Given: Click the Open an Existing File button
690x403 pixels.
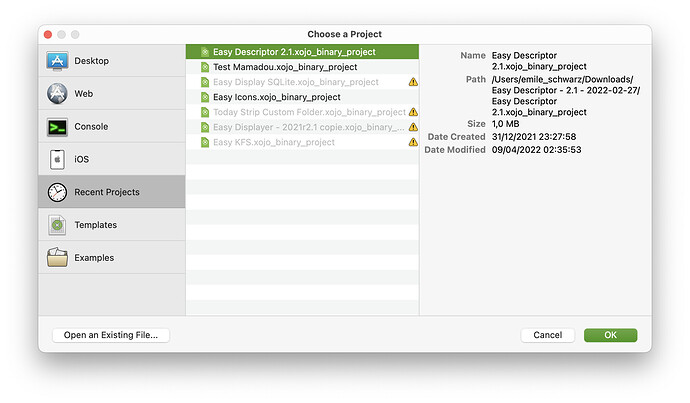Looking at the screenshot, I should pos(111,335).
